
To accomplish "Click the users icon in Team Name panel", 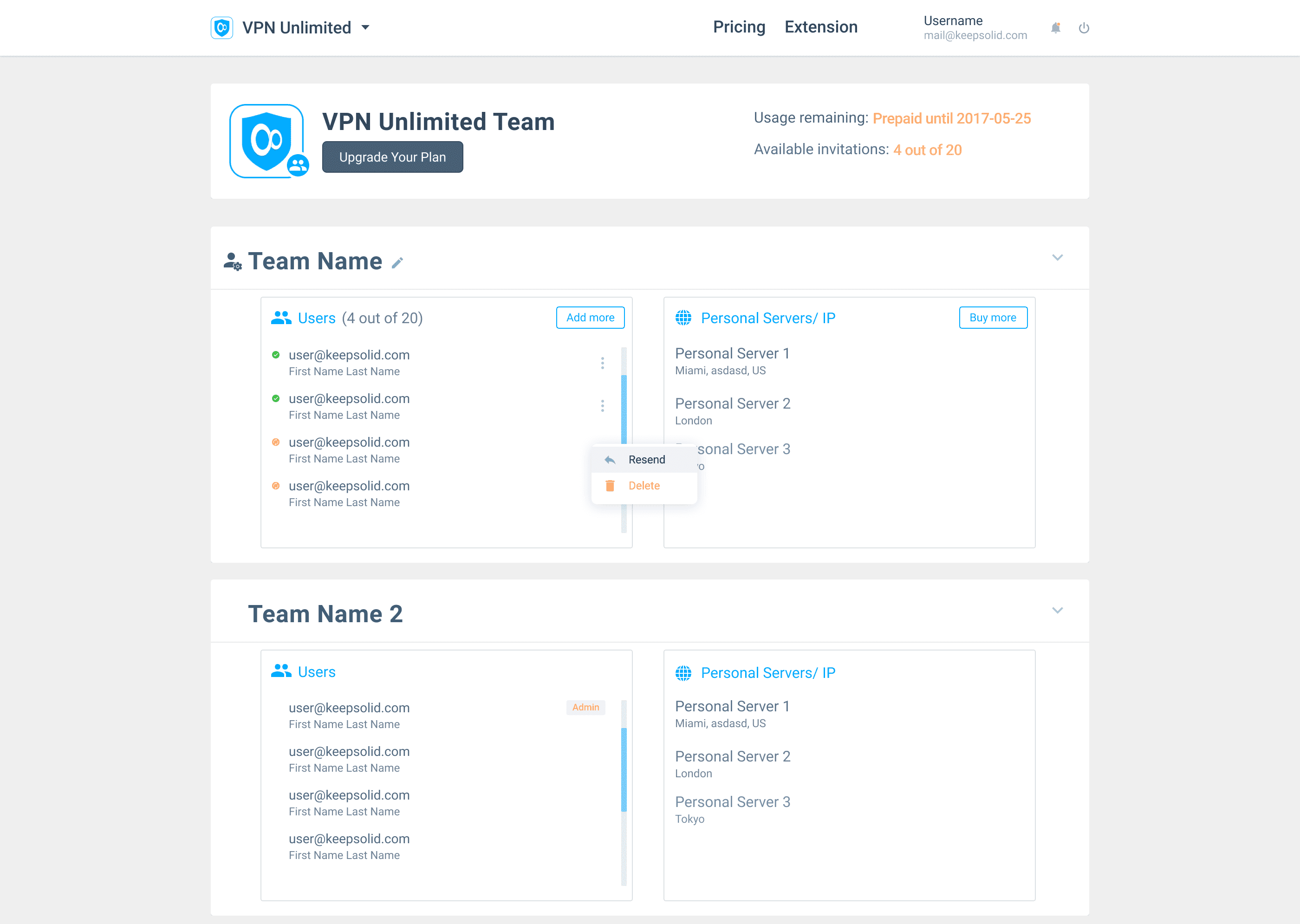I will click(281, 318).
